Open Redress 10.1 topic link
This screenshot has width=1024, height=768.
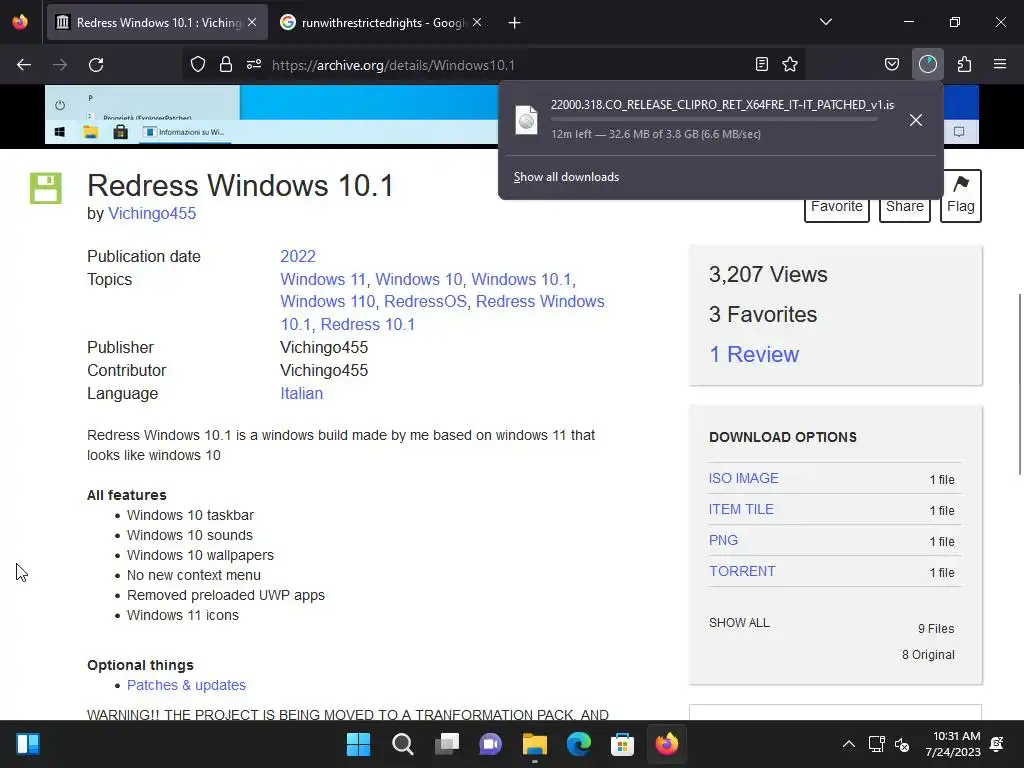[x=368, y=325]
